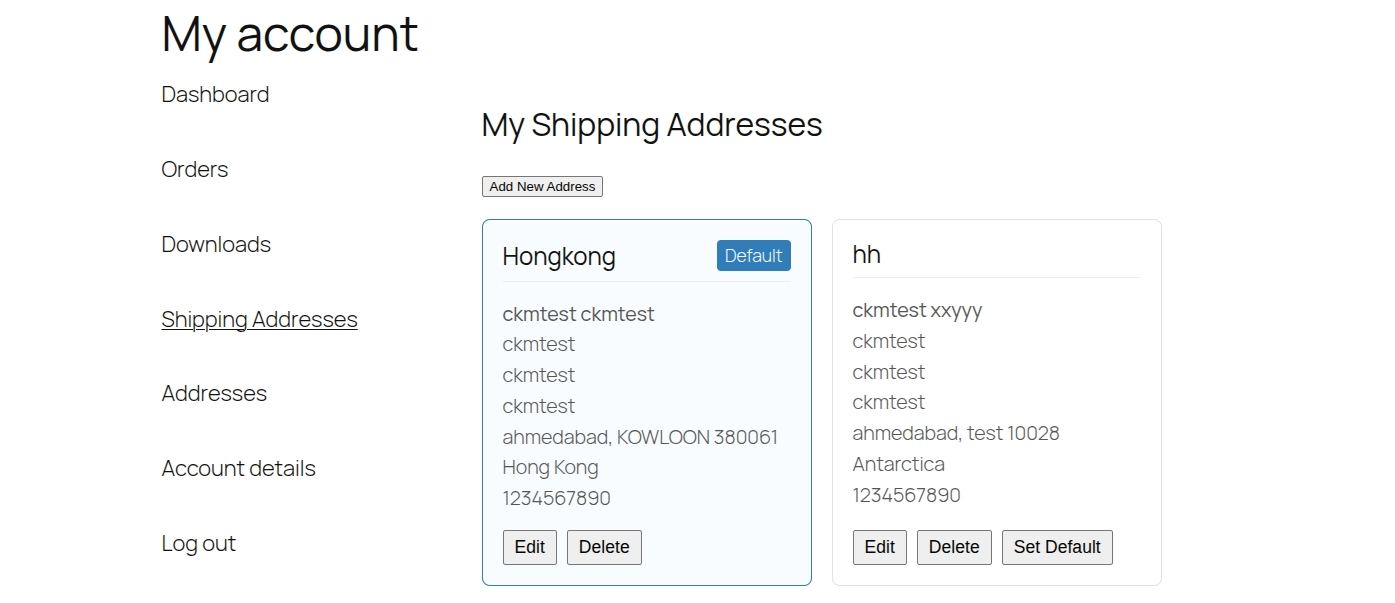Click the Log out link

(198, 543)
